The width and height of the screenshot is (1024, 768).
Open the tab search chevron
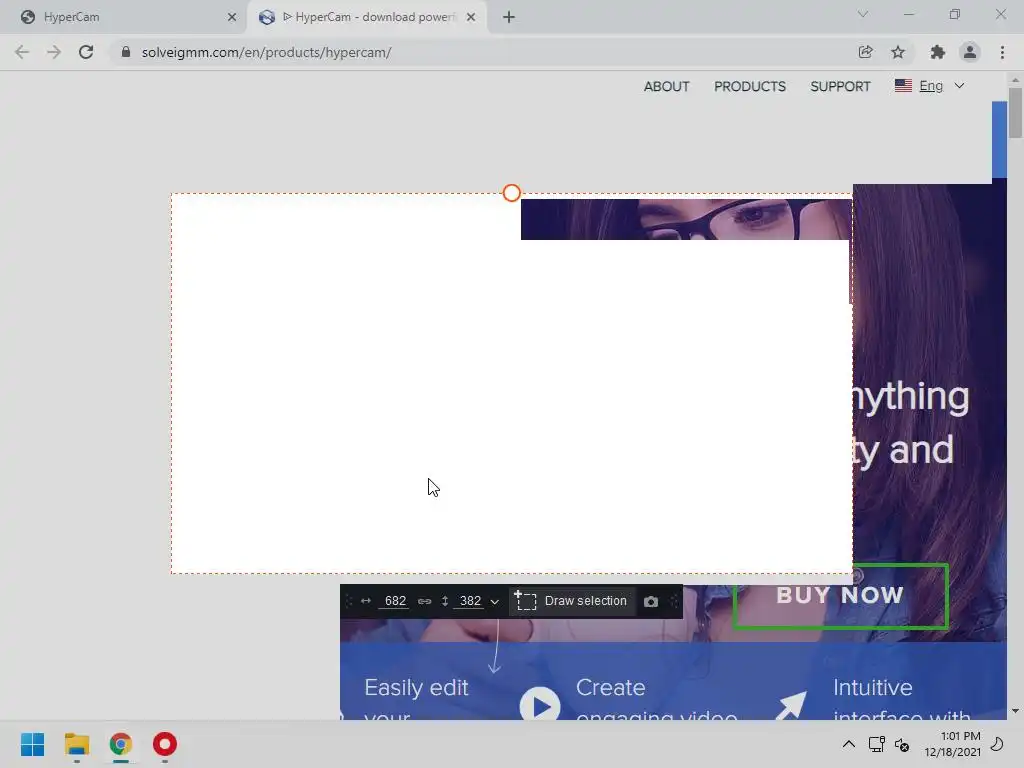click(x=863, y=14)
